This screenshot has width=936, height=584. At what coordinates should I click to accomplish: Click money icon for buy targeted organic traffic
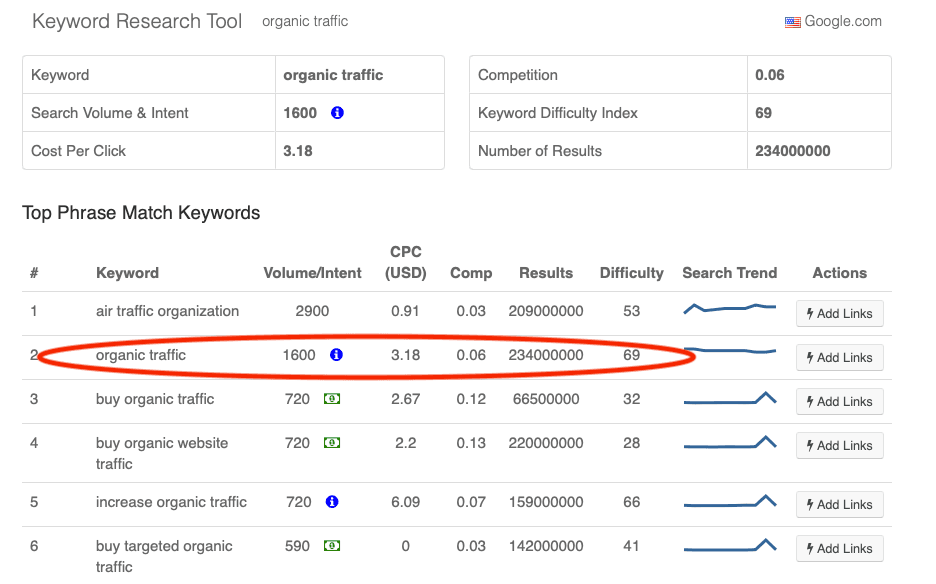(332, 546)
